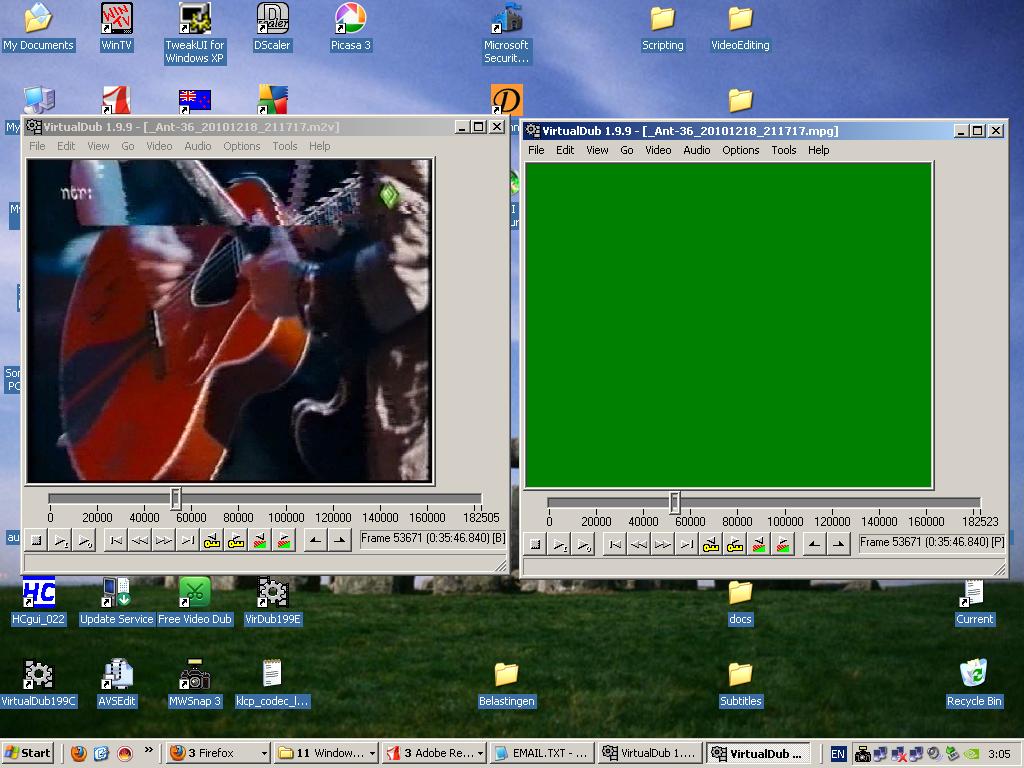
Task: Scan to next scene in left VirtualDub window
Action: coord(285,541)
